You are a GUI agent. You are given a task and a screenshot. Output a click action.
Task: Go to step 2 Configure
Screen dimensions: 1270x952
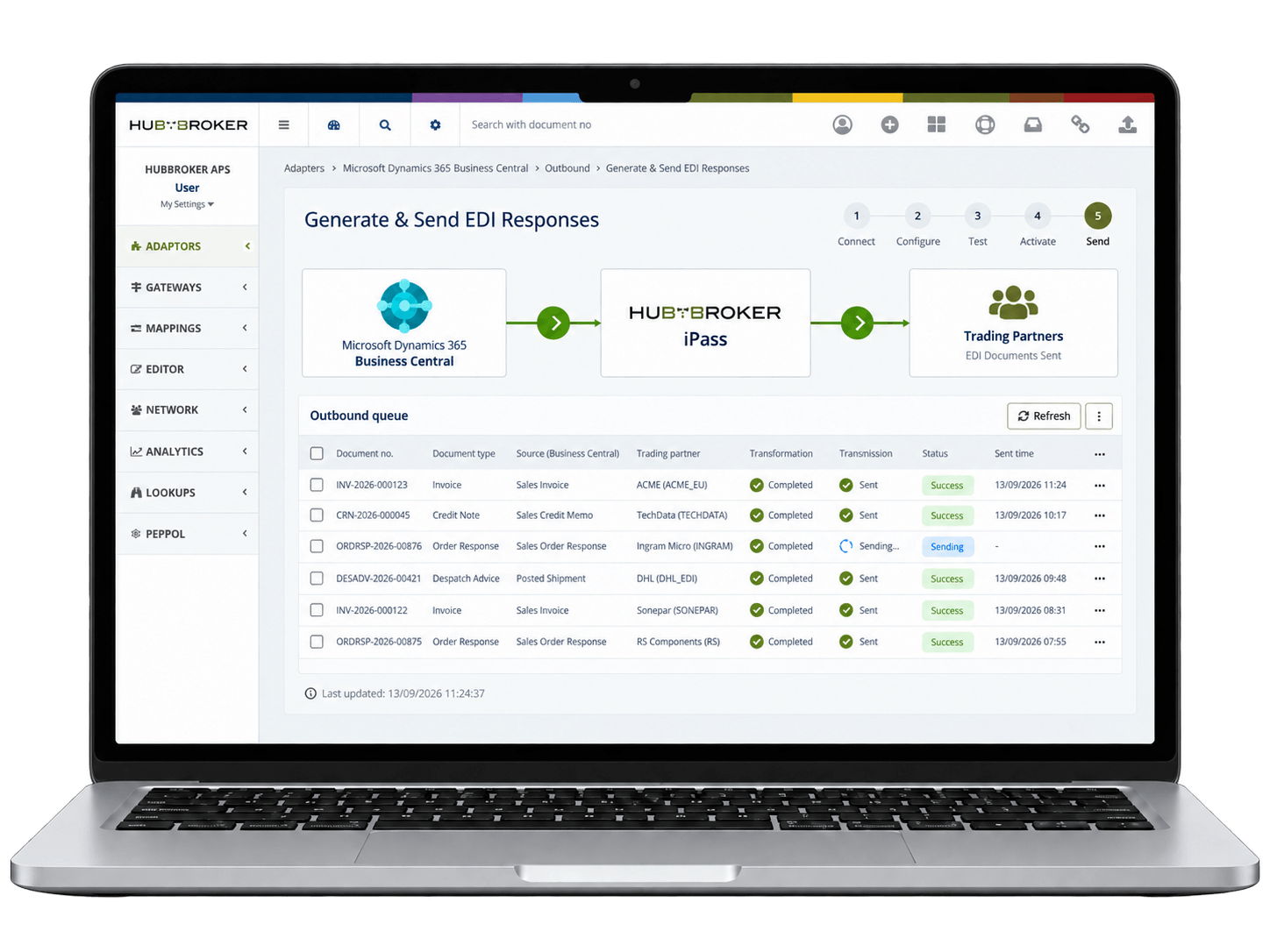point(918,226)
